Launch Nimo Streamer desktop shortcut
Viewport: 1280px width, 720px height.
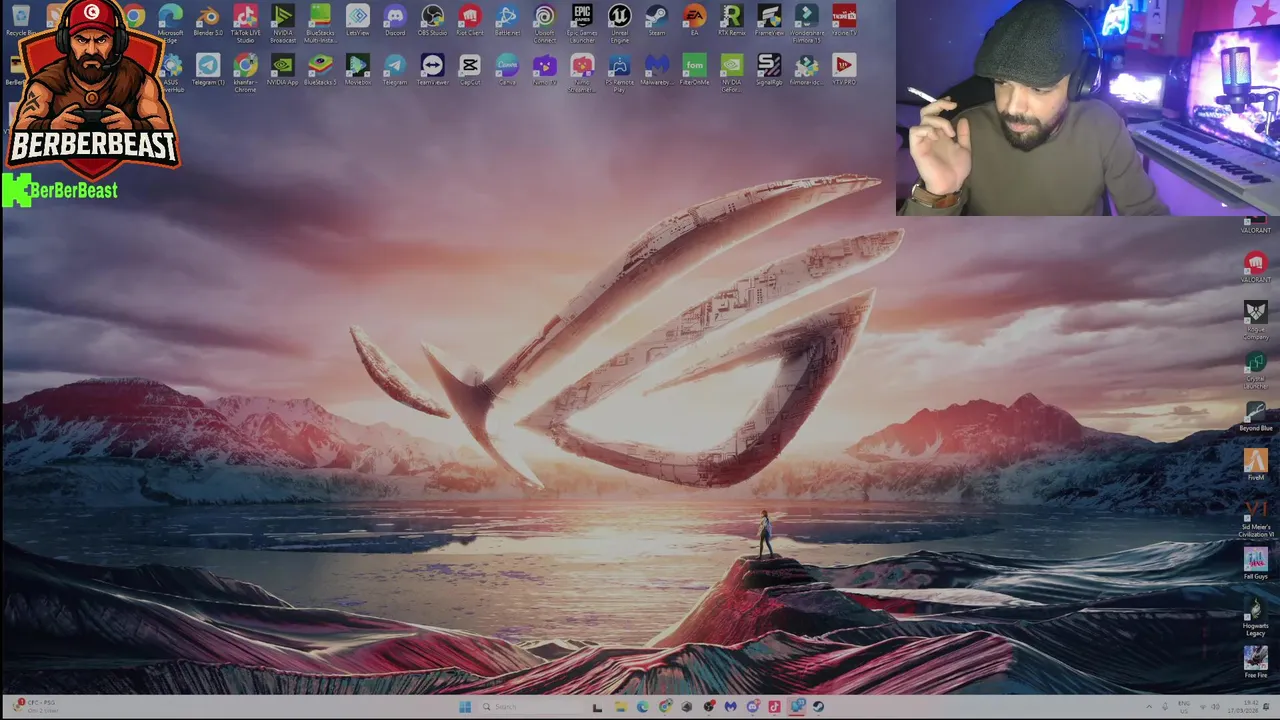coord(582,73)
